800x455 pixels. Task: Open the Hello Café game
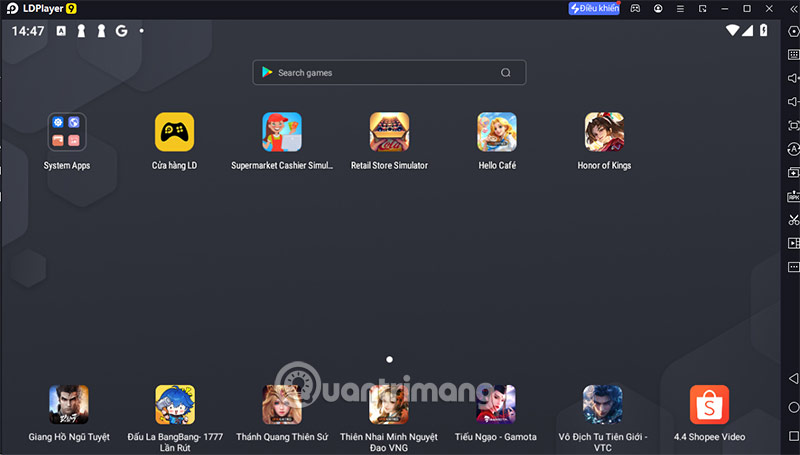[497, 132]
